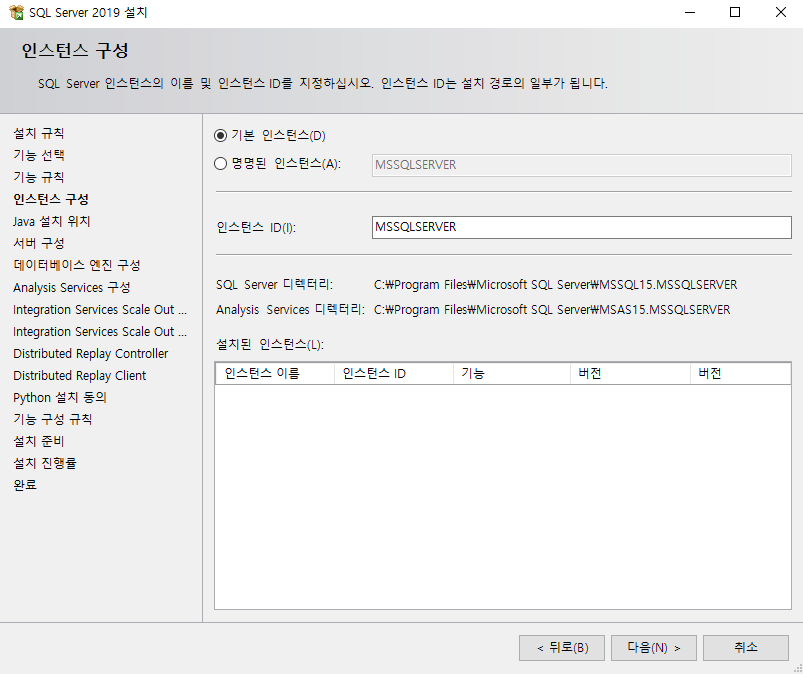Click the SQL Server directory path MSSQL15.MSSQLSERVER

[x=556, y=285]
